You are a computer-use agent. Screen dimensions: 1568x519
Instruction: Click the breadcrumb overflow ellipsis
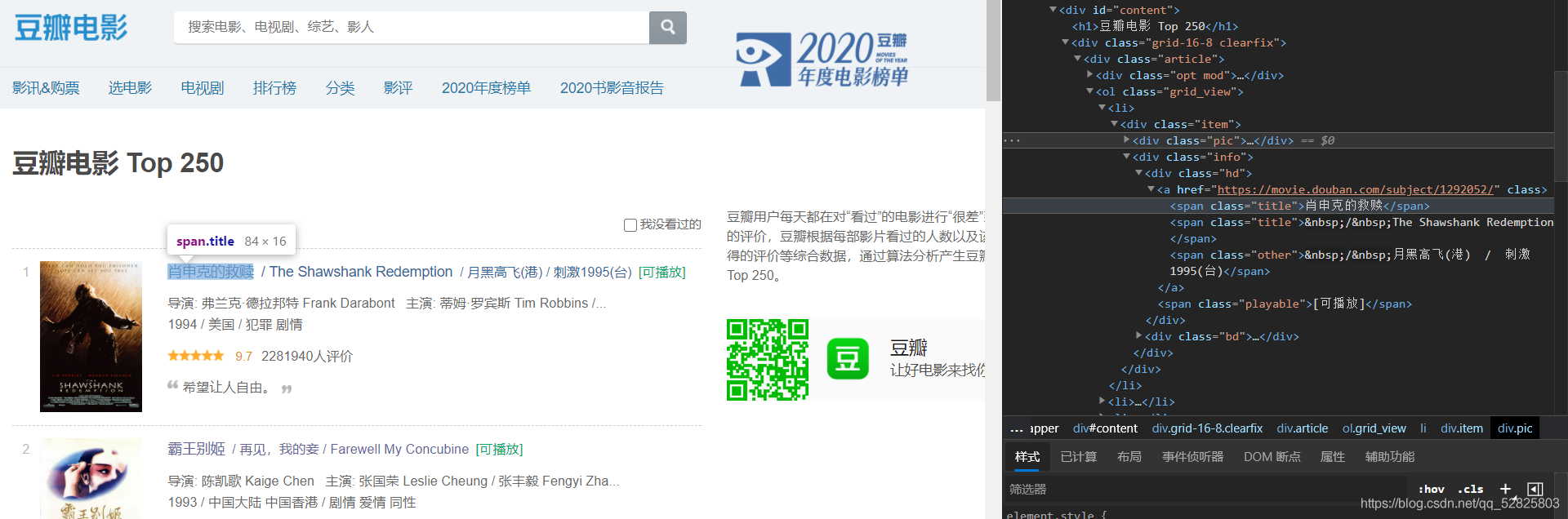[1016, 428]
